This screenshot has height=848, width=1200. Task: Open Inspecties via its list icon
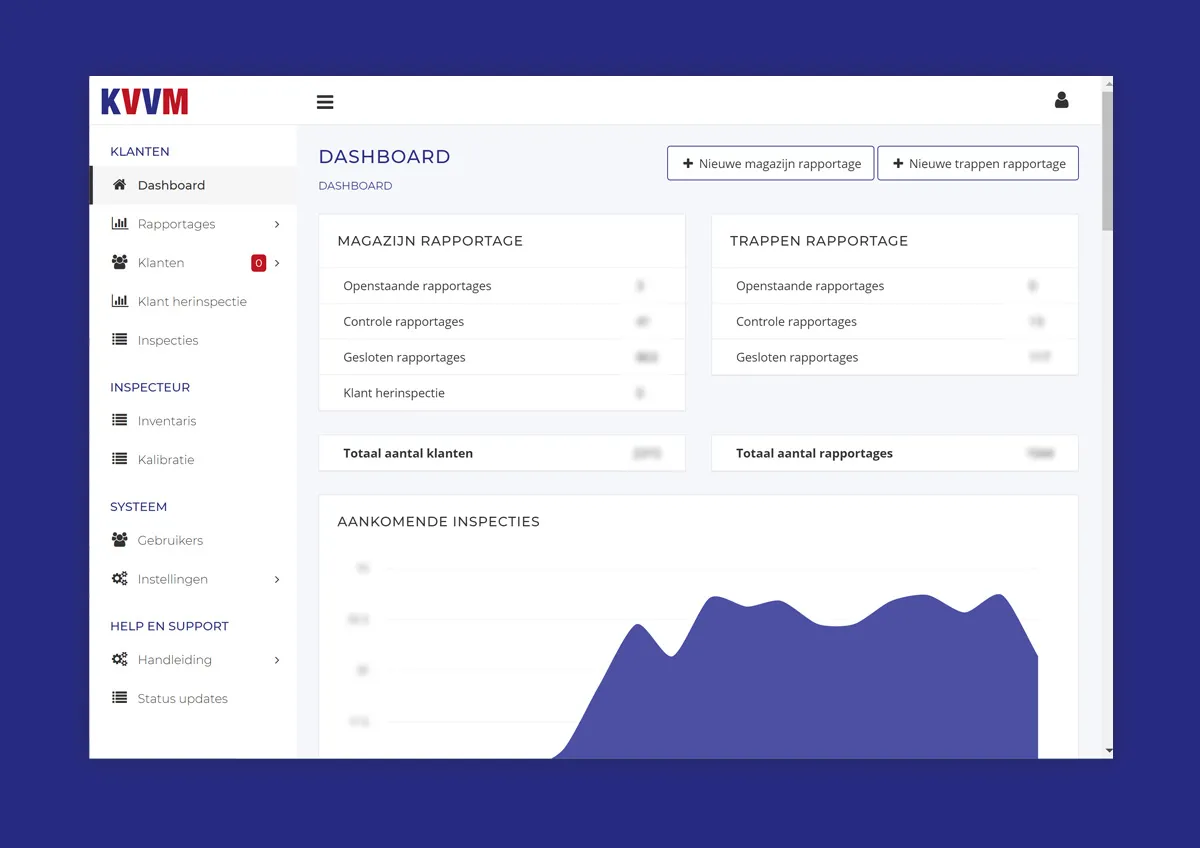point(119,340)
